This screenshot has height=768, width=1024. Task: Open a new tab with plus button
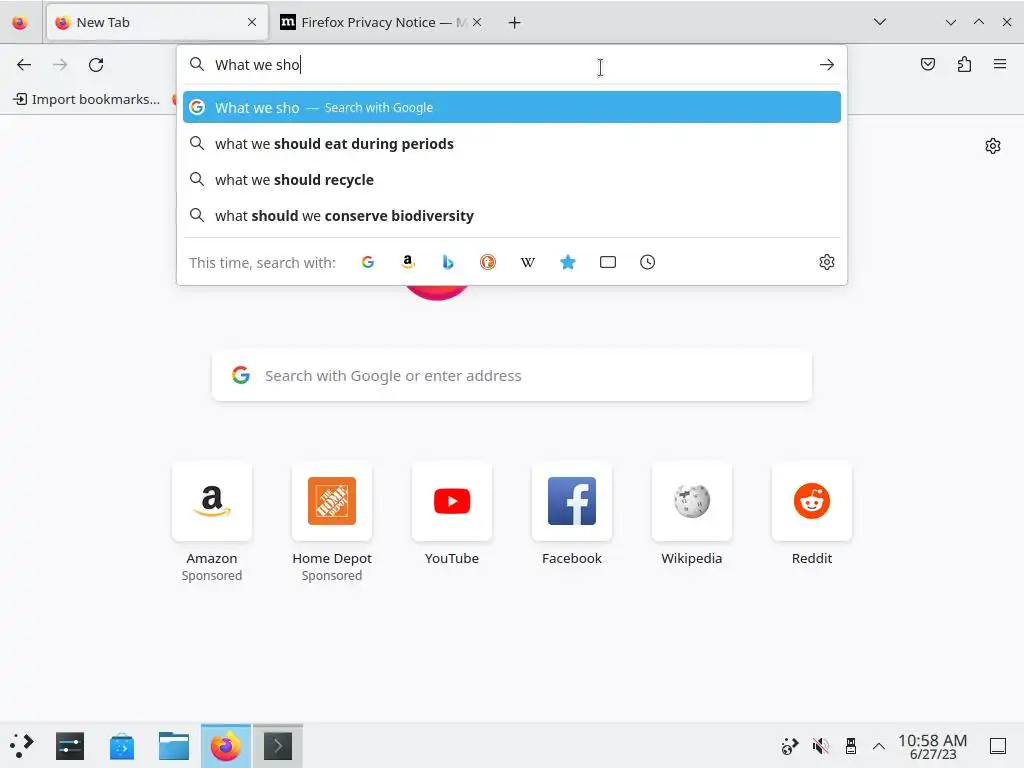tap(515, 23)
